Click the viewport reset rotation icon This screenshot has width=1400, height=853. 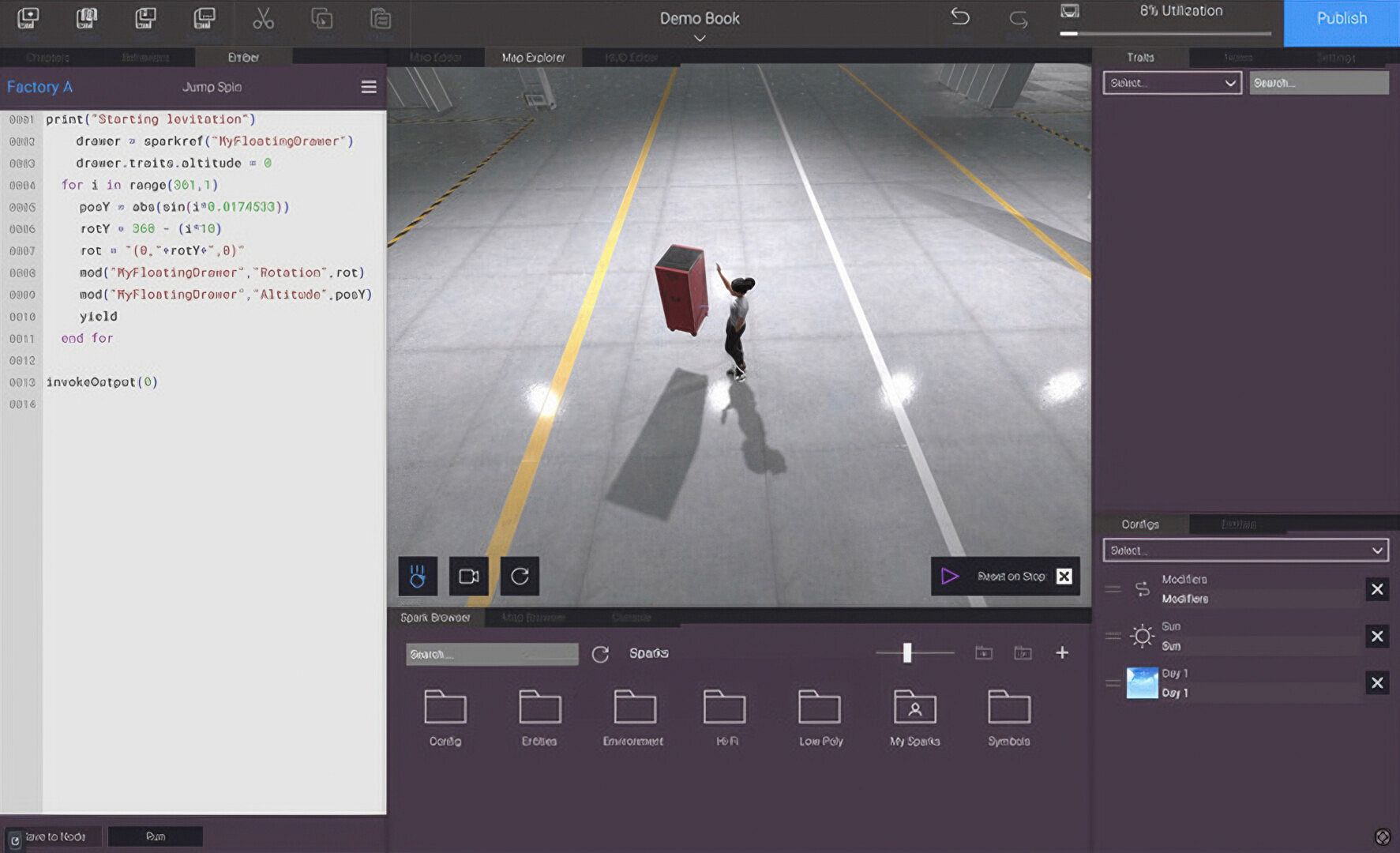tap(520, 576)
